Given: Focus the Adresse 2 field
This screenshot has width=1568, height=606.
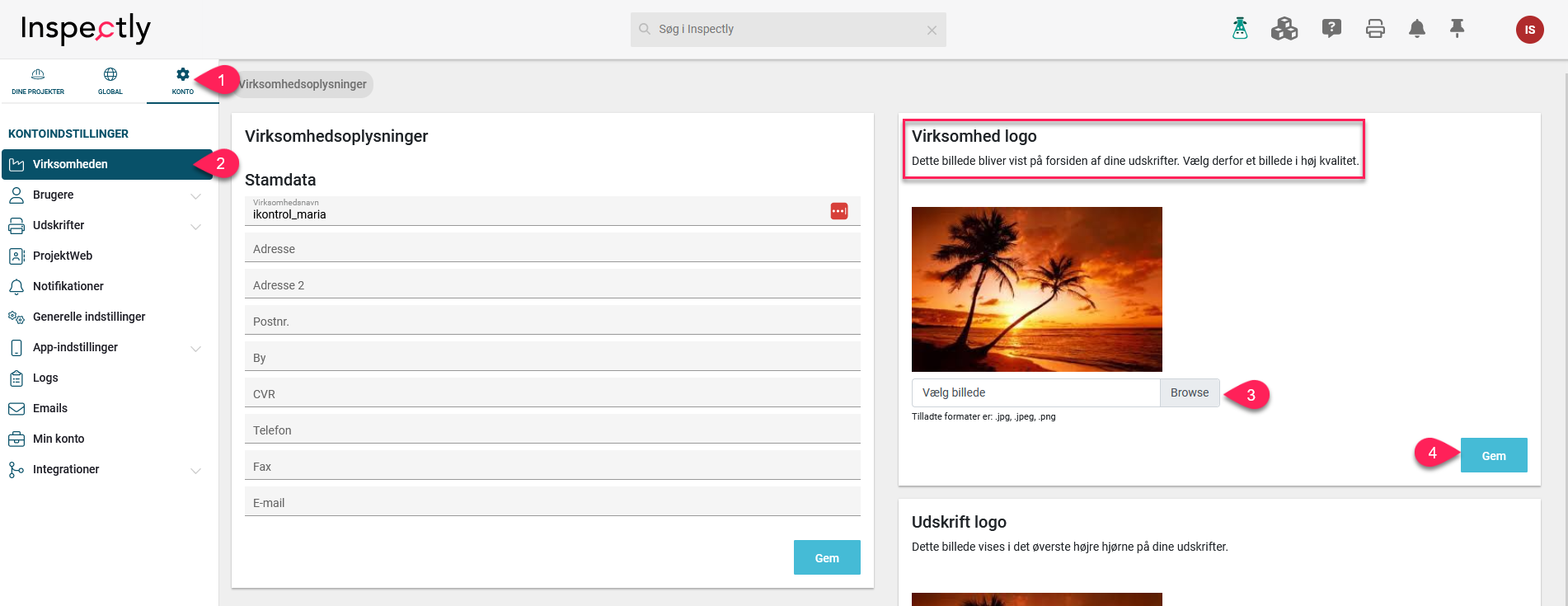Looking at the screenshot, I should [552, 284].
